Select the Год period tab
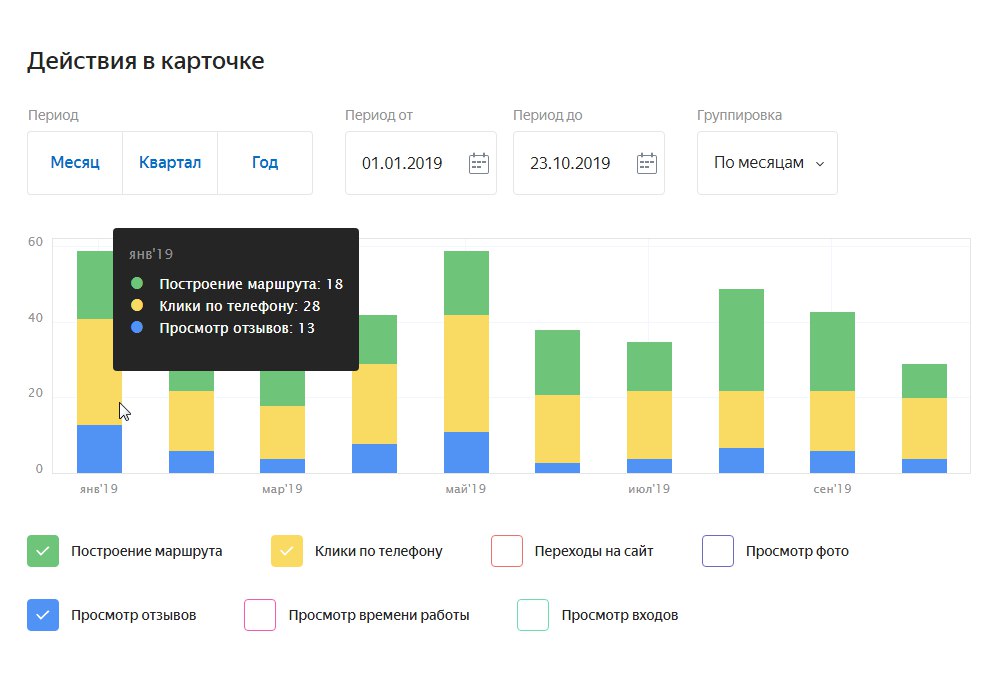Image resolution: width=1005 pixels, height=689 pixels. pos(265,163)
